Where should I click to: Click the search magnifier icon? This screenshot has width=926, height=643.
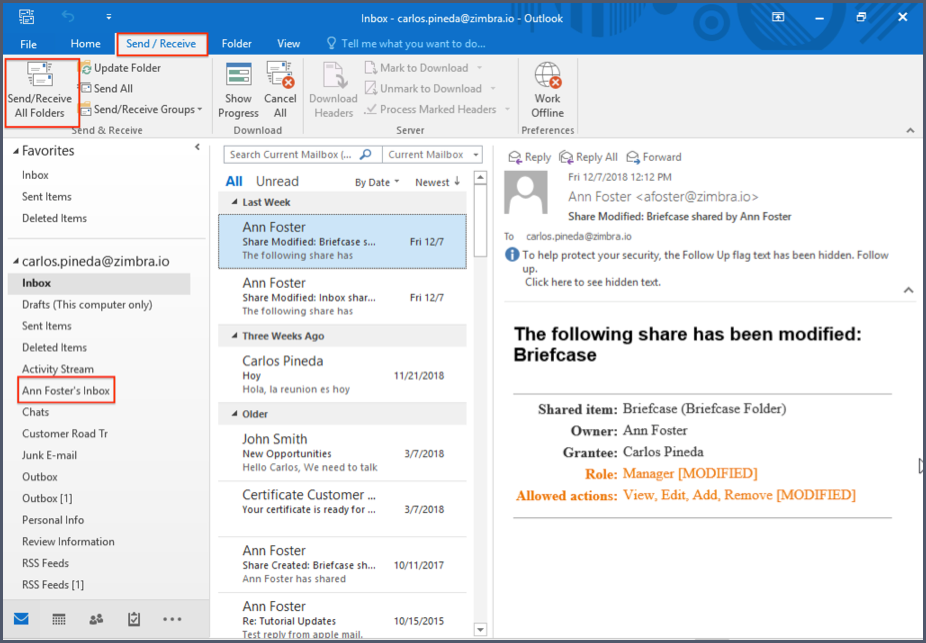[366, 155]
